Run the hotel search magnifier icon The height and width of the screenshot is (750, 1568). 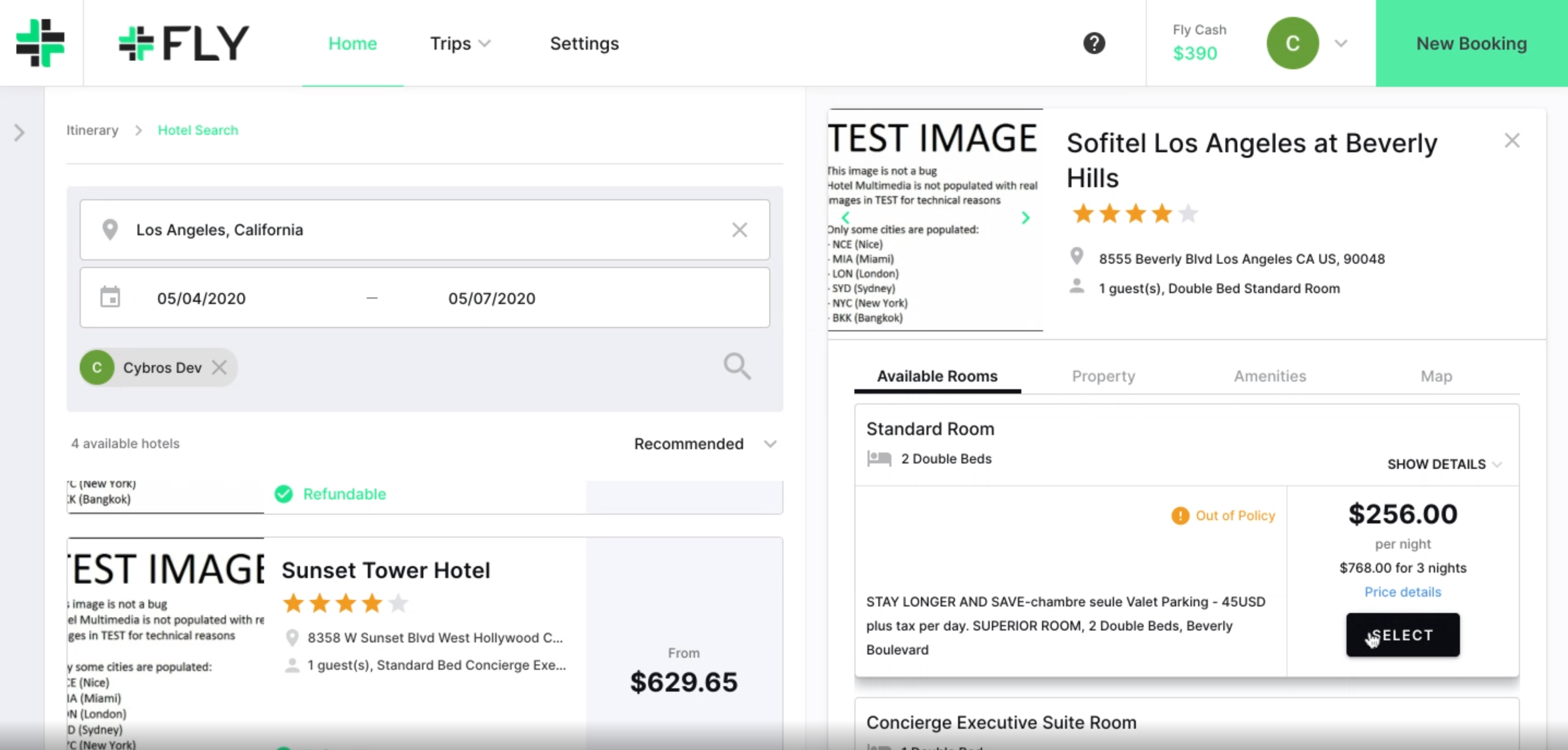[737, 366]
